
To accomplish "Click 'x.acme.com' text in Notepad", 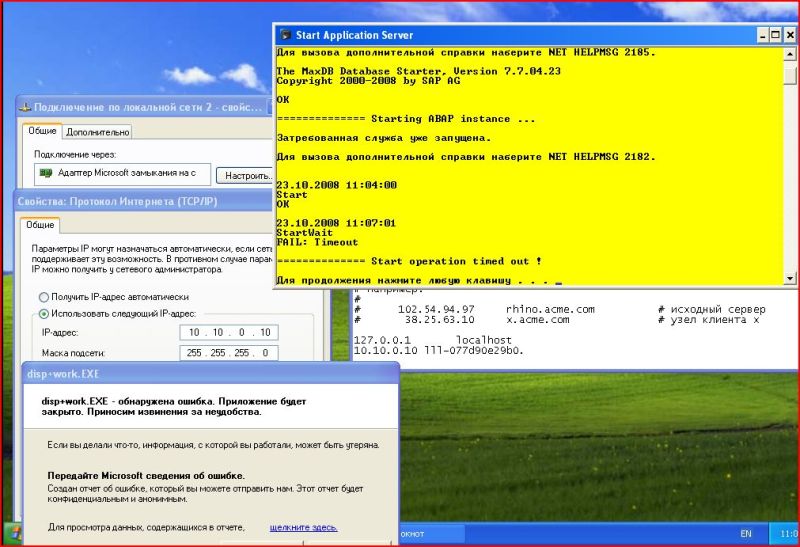I will (537, 320).
